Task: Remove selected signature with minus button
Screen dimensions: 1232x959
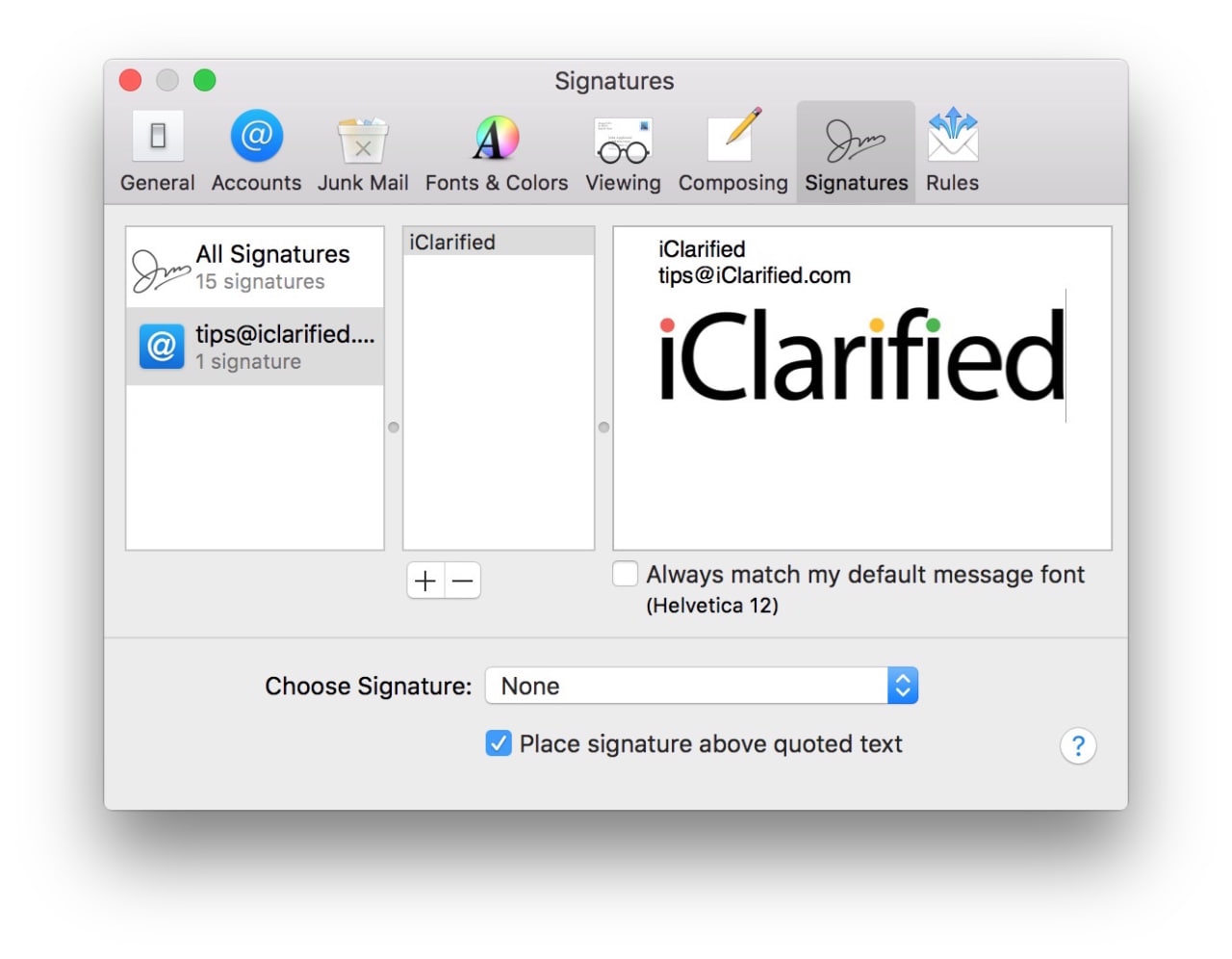Action: tap(462, 581)
